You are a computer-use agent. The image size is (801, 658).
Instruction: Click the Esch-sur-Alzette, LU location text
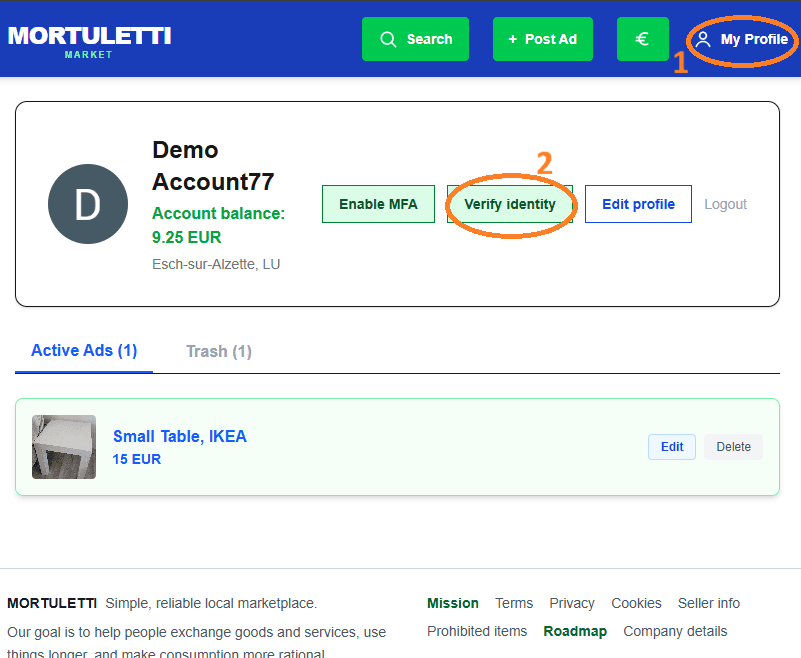click(216, 264)
